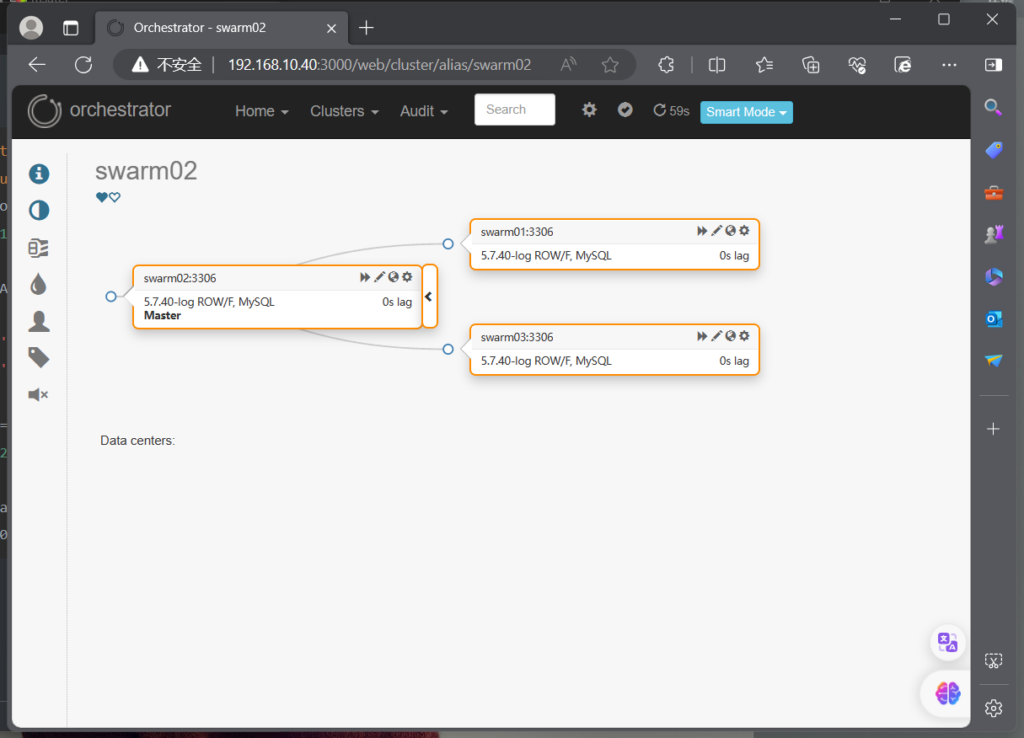Image resolution: width=1024 pixels, height=738 pixels.
Task: Click the not secure warning badge
Action: point(167,65)
